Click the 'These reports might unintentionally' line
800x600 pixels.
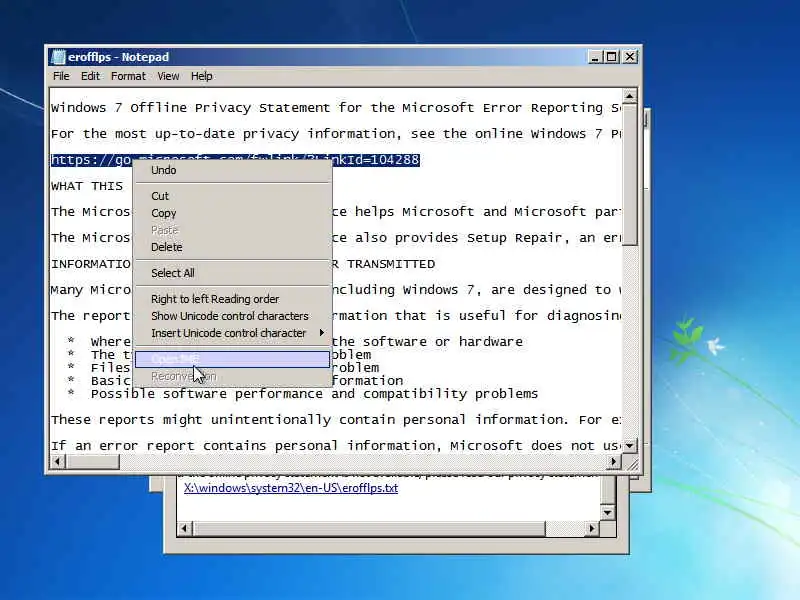tap(336, 419)
